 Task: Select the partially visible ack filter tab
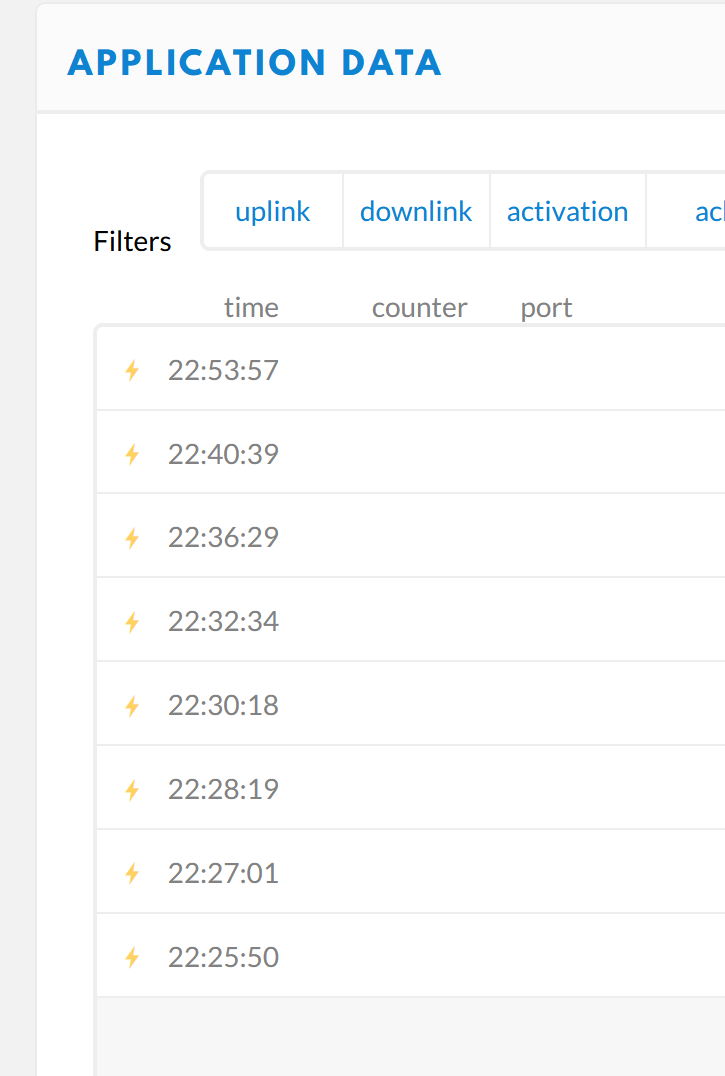click(686, 211)
